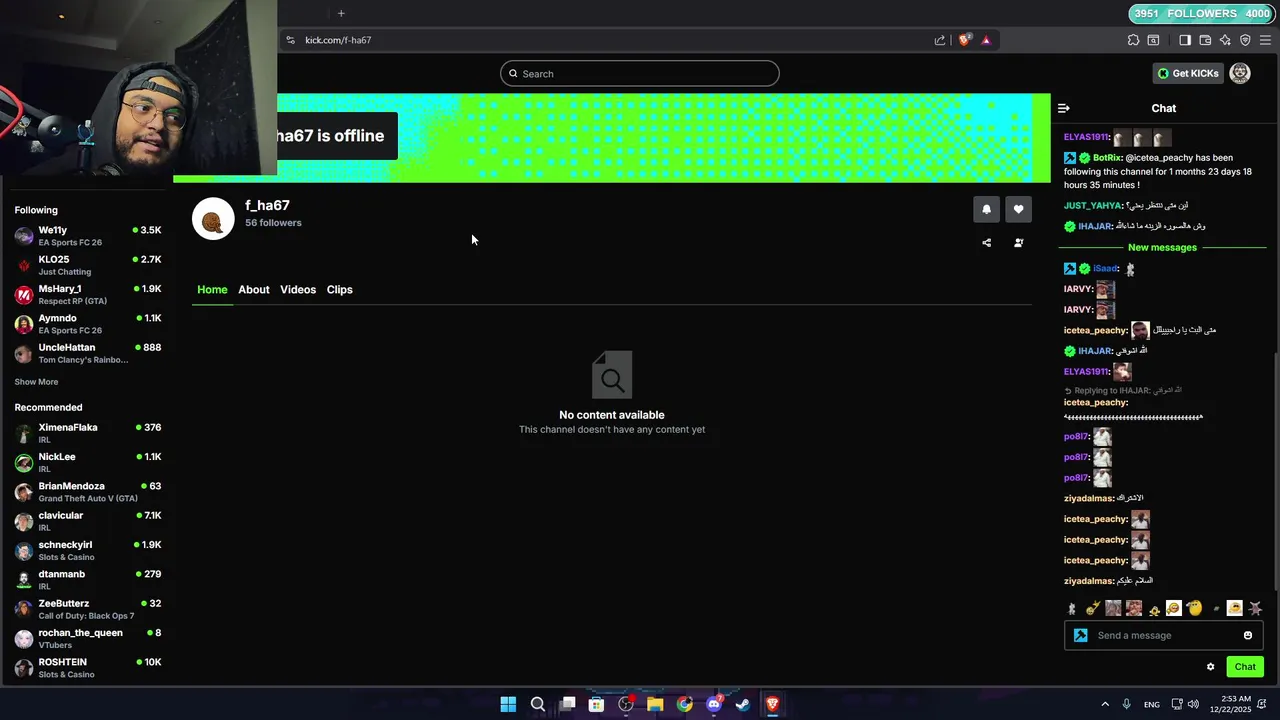
Task: Click ziyadalmas username in last chat message
Action: click(1088, 581)
